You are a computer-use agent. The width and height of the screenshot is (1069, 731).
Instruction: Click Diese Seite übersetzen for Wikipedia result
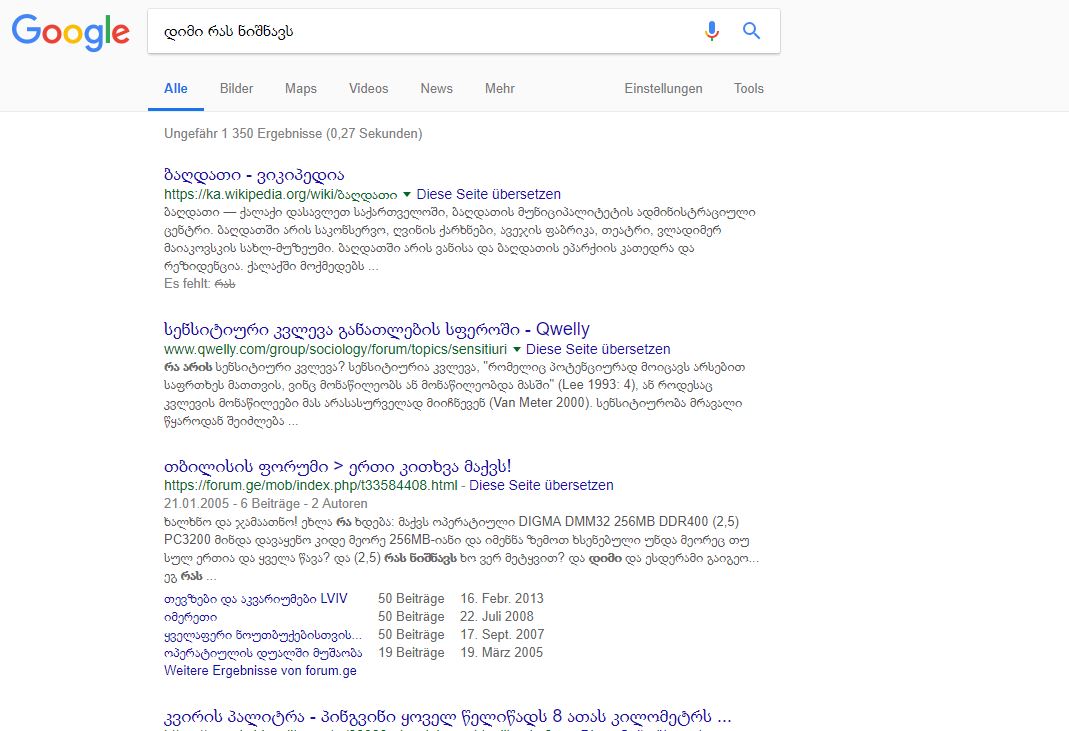(x=489, y=194)
